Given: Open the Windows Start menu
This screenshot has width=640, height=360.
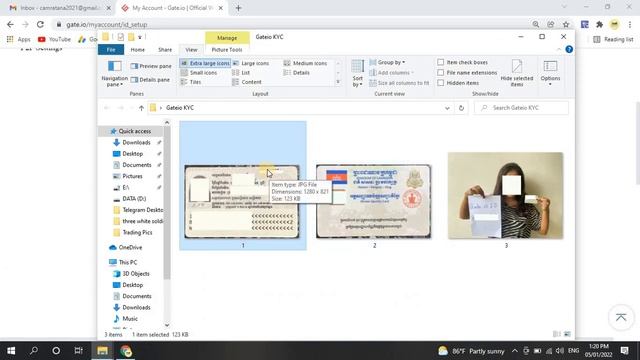Looking at the screenshot, I should 11,351.
